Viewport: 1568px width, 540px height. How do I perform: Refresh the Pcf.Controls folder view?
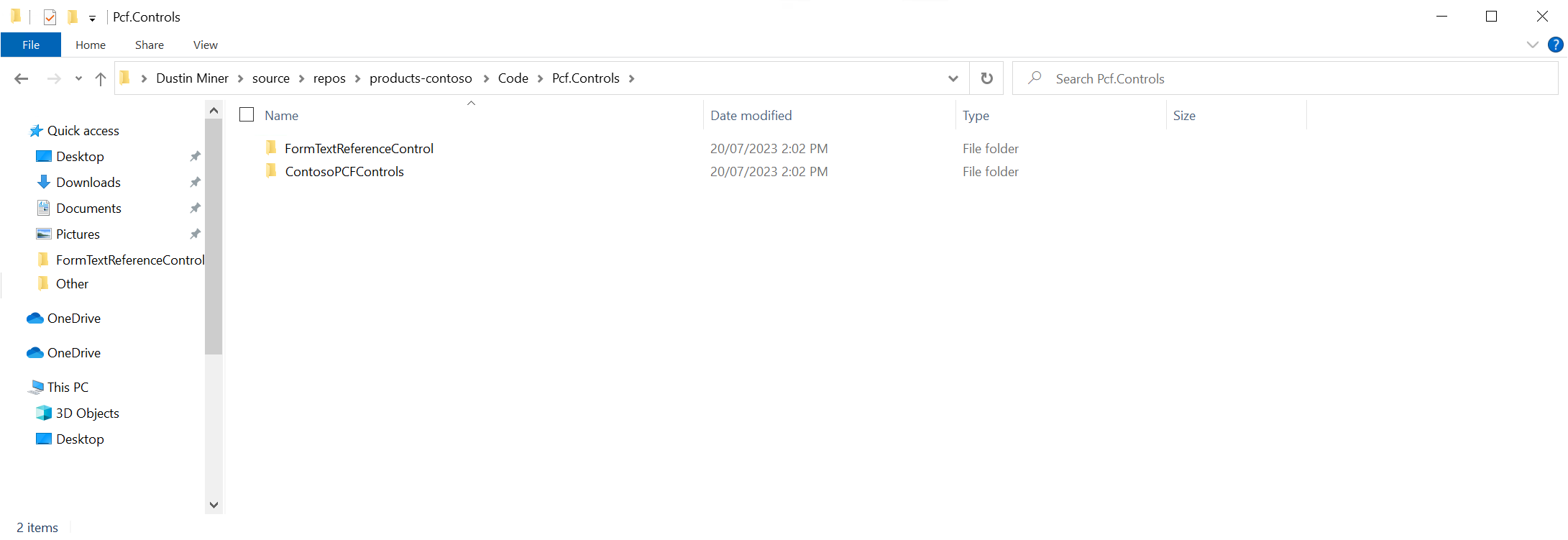click(x=986, y=78)
